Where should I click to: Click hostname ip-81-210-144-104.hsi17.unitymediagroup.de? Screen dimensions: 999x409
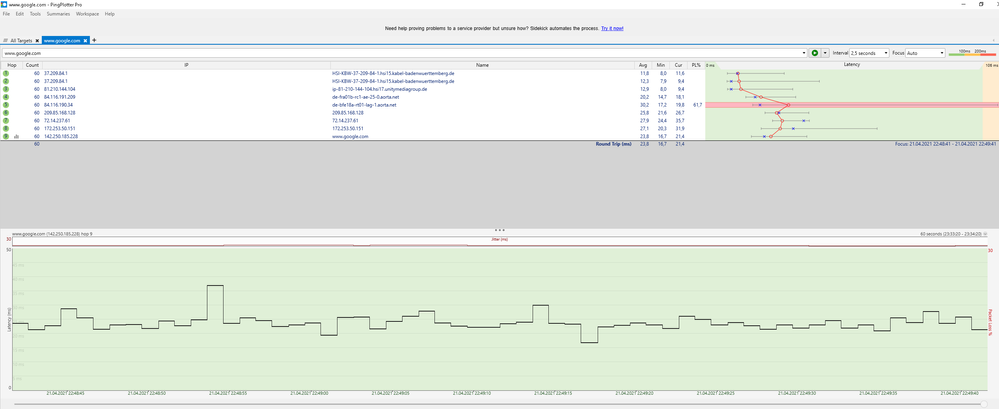[380, 89]
